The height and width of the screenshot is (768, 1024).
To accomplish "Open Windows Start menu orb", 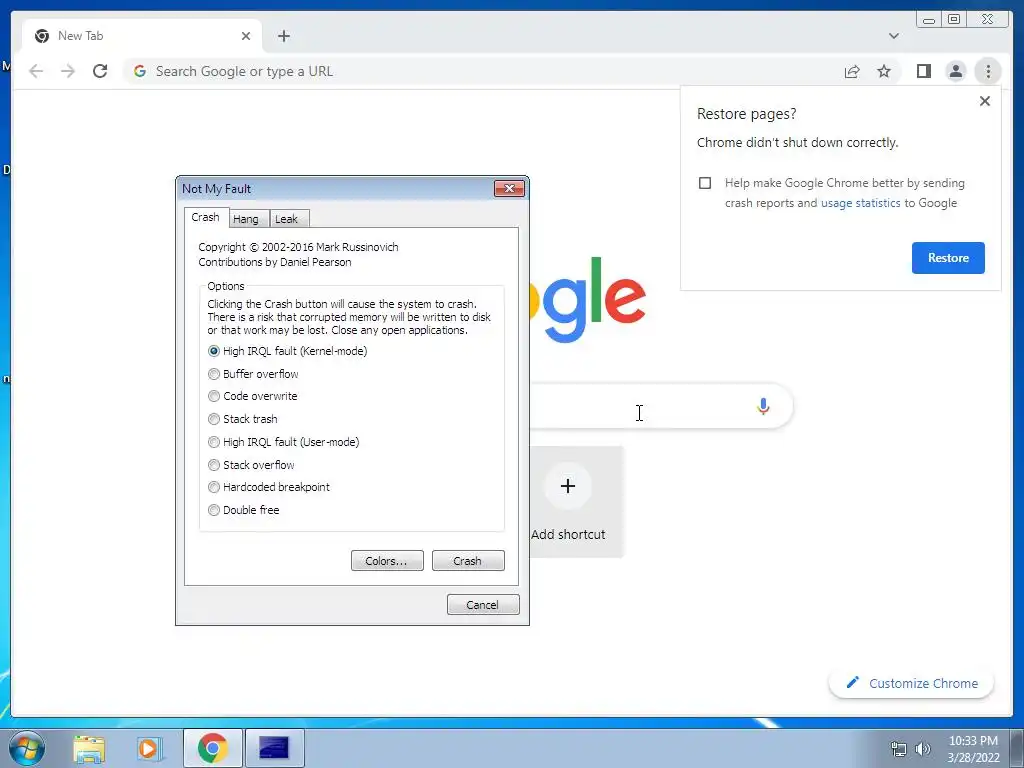I will (27, 748).
